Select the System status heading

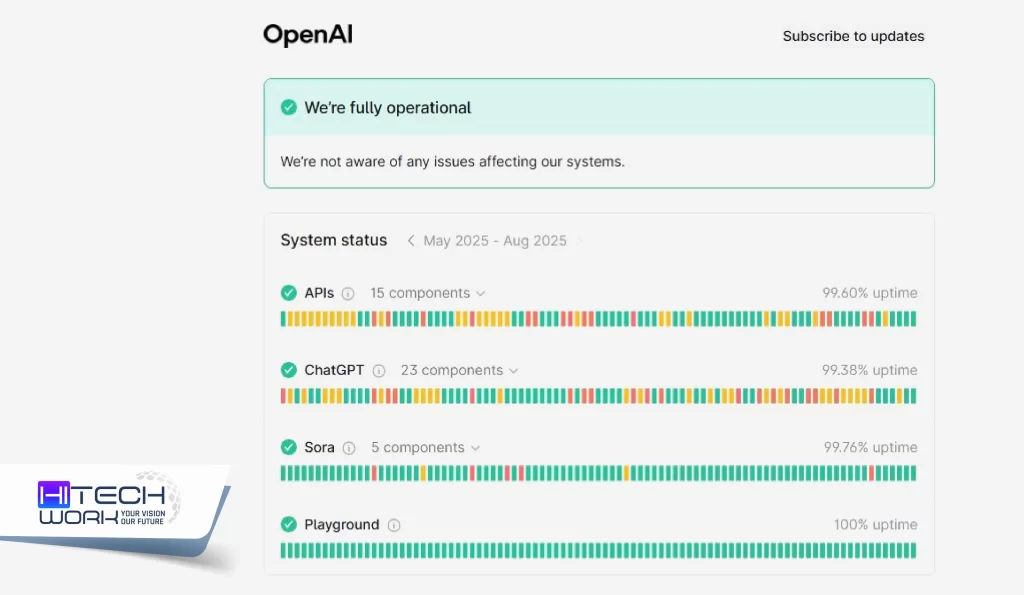coord(334,240)
